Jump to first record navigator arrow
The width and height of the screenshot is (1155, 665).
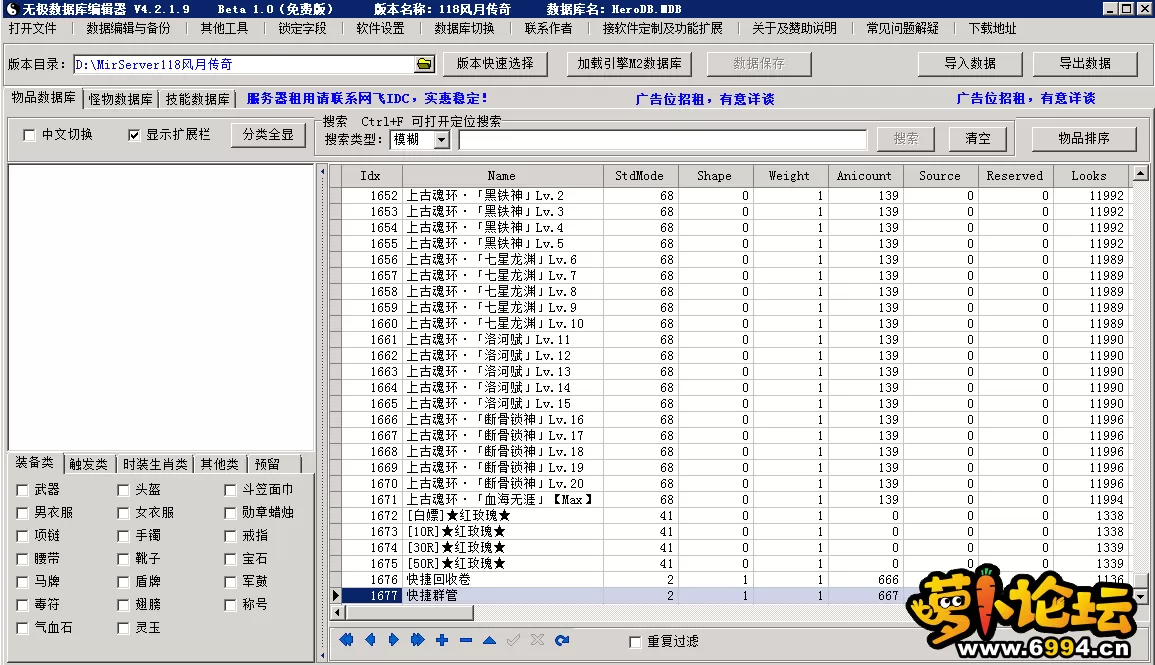point(346,640)
